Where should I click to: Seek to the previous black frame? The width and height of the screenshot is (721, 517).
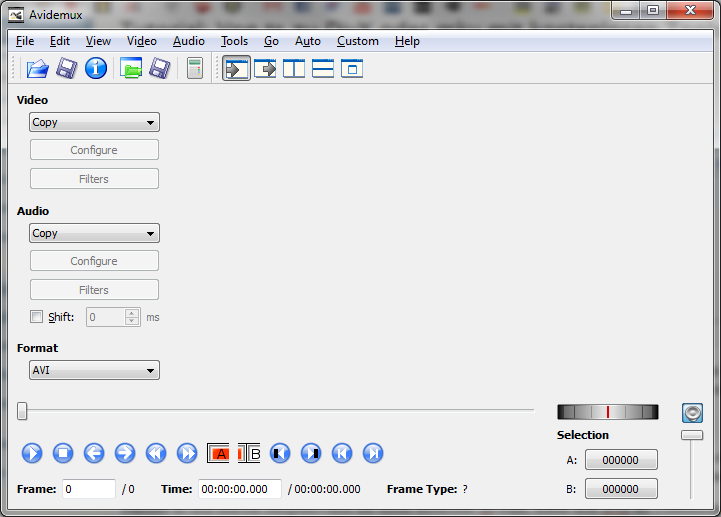(x=280, y=454)
